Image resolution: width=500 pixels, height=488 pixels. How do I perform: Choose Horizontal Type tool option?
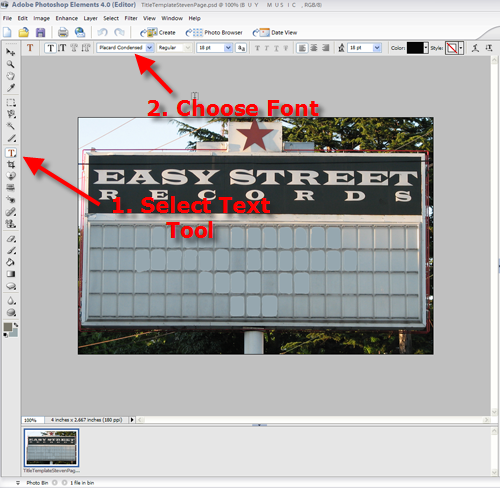[x=50, y=48]
